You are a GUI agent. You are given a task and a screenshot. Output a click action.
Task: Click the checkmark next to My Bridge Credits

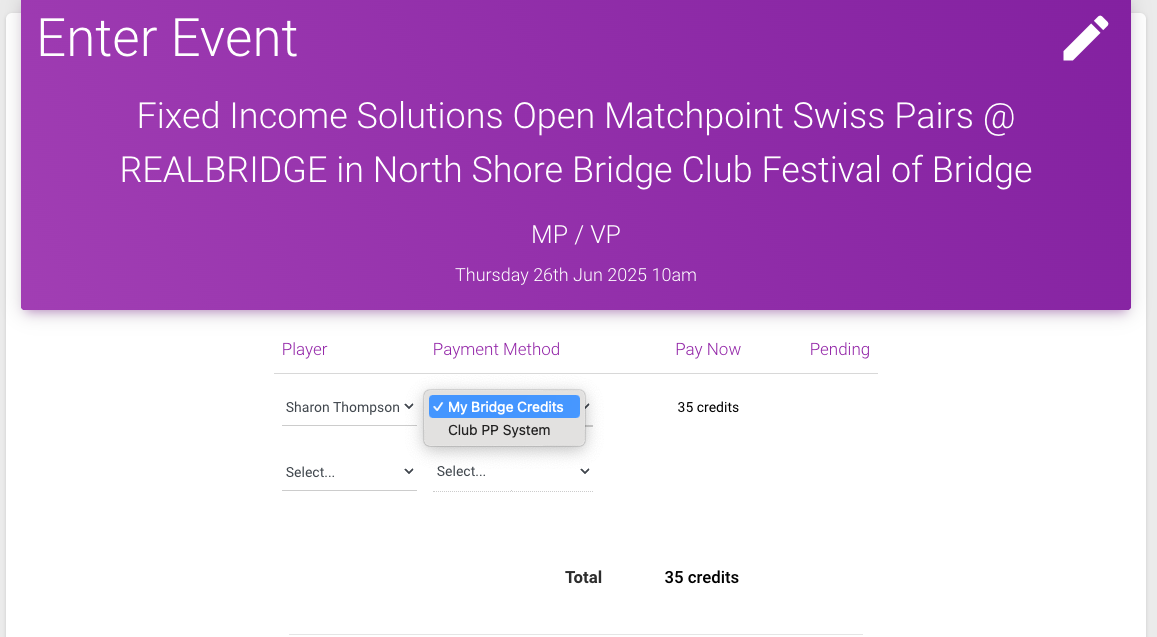tap(438, 407)
